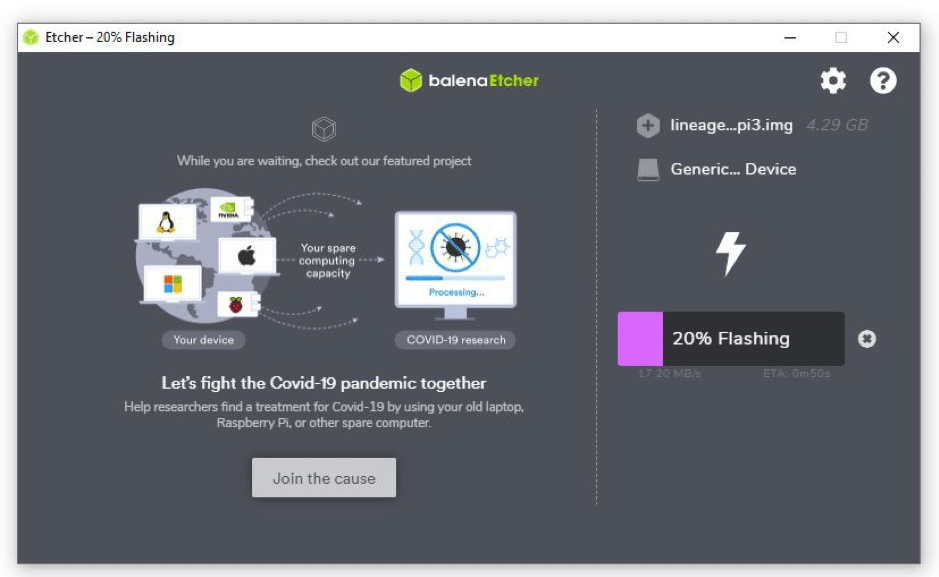Click the Raspberry Pi device image
Image resolution: width=939 pixels, height=577 pixels.
point(238,304)
